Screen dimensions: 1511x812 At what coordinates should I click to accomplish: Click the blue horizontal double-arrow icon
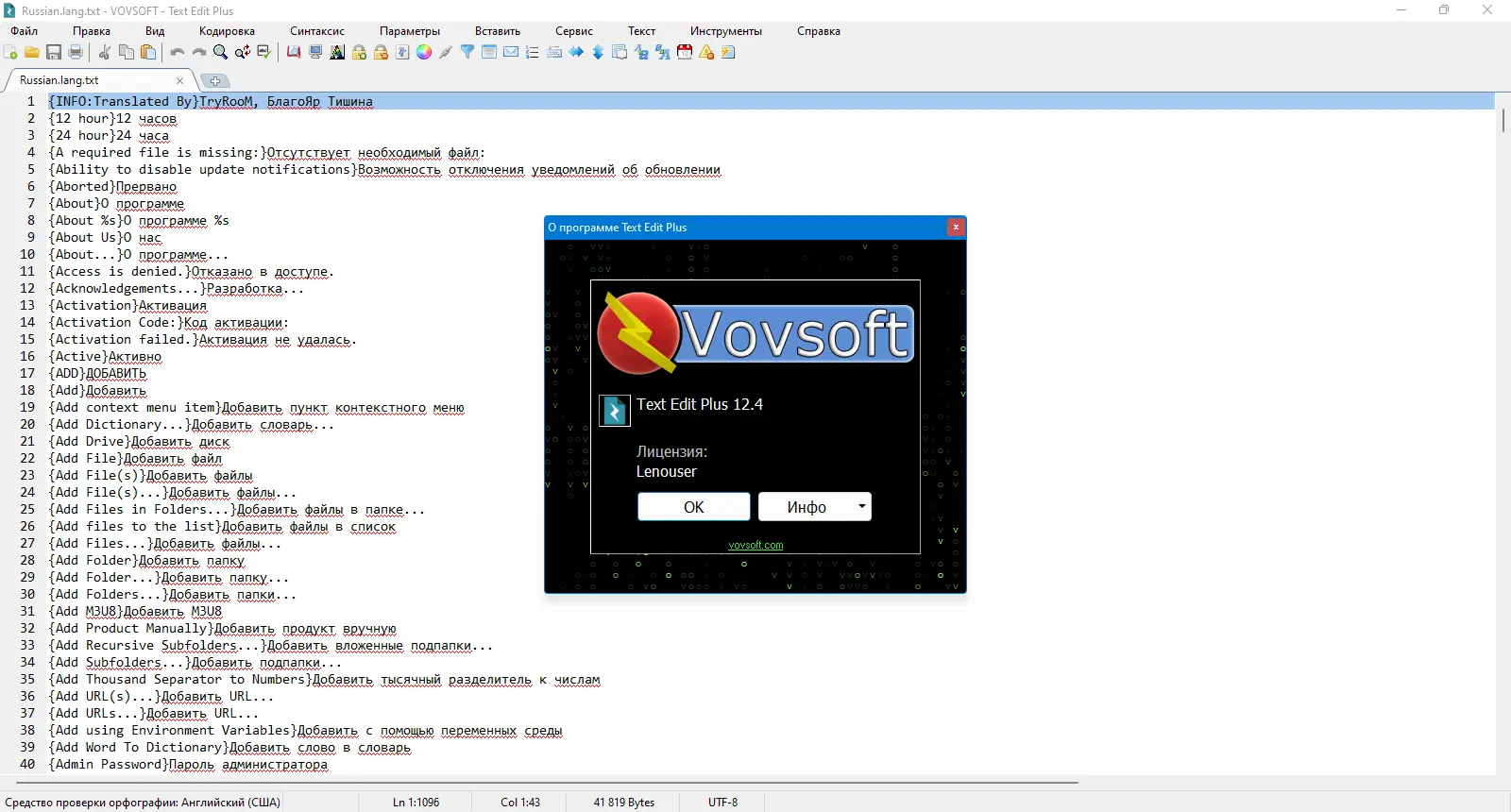point(576,53)
